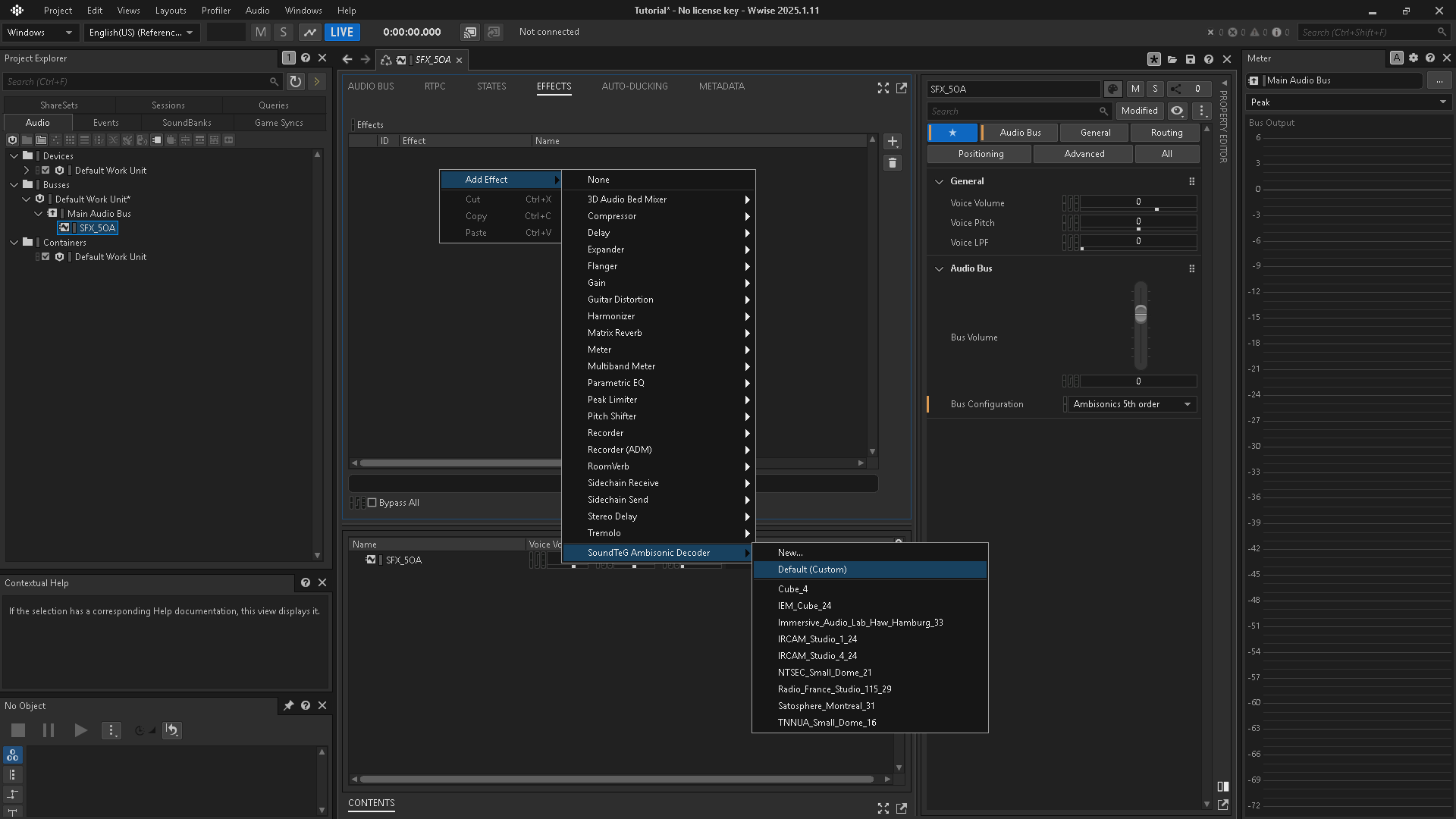Select Default (Custom) decoder preset
The width and height of the screenshot is (1456, 819).
870,570
